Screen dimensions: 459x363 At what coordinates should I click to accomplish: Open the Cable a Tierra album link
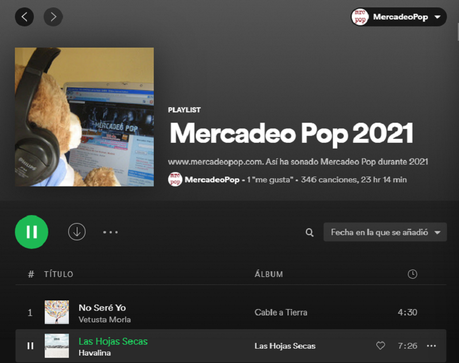coord(281,312)
